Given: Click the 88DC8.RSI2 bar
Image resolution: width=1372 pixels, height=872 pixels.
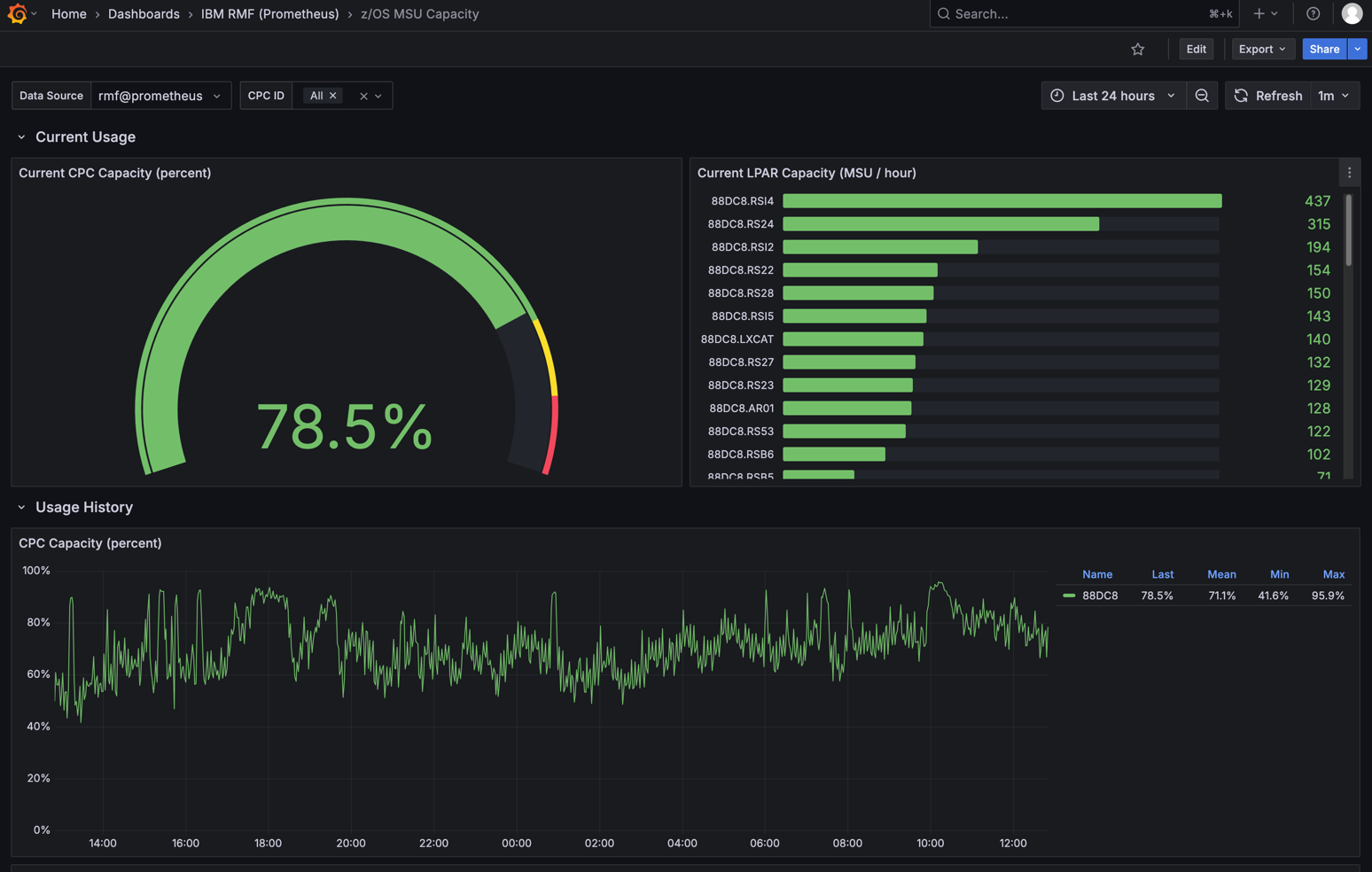Looking at the screenshot, I should pyautogui.click(x=880, y=247).
